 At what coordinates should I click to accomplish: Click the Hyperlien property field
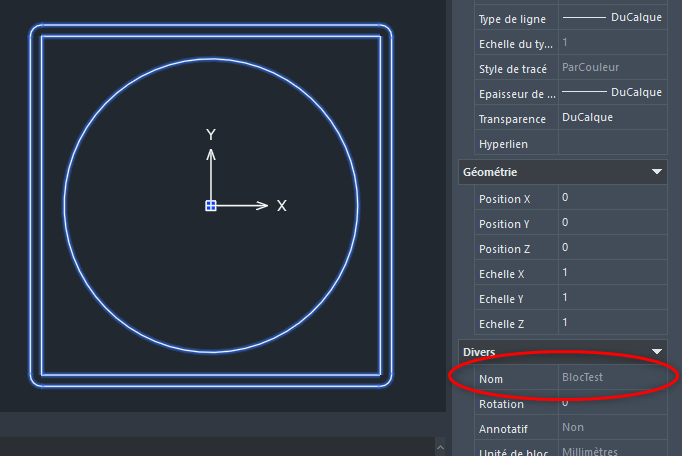pyautogui.click(x=611, y=143)
